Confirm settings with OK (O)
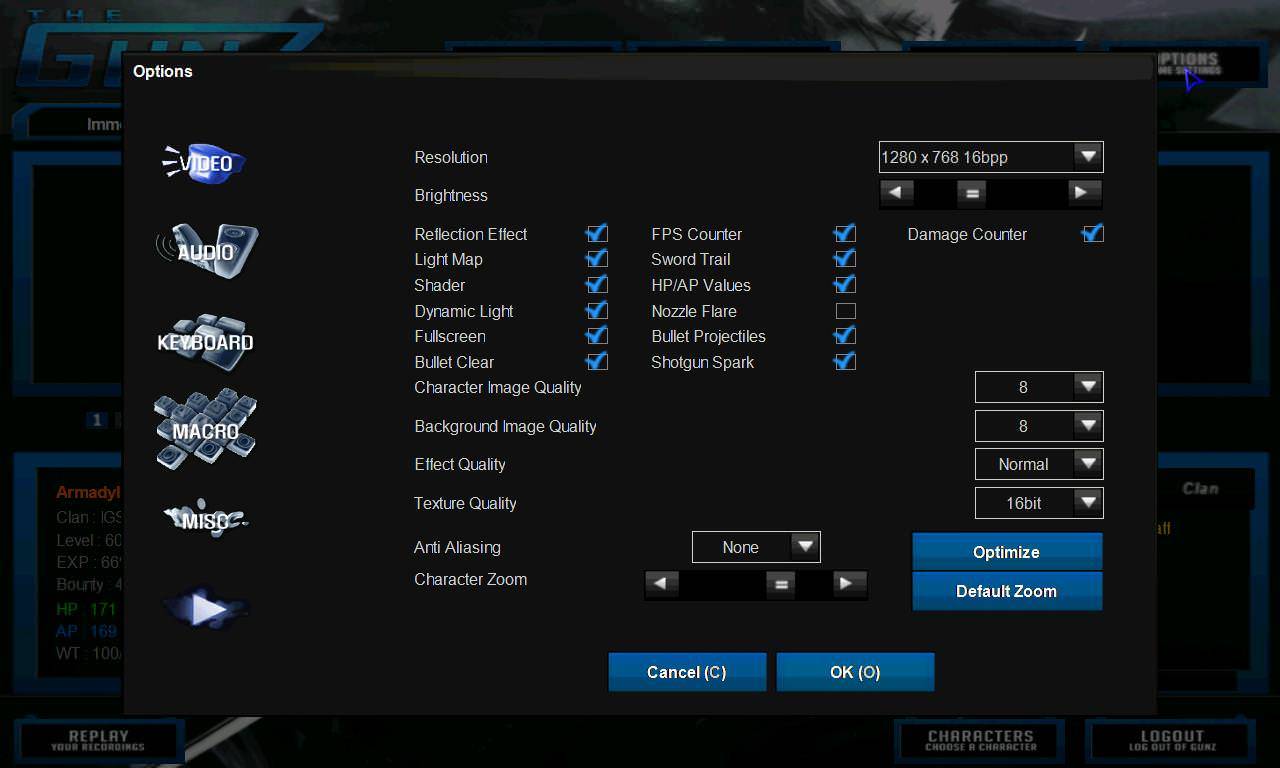This screenshot has height=768, width=1280. click(855, 672)
